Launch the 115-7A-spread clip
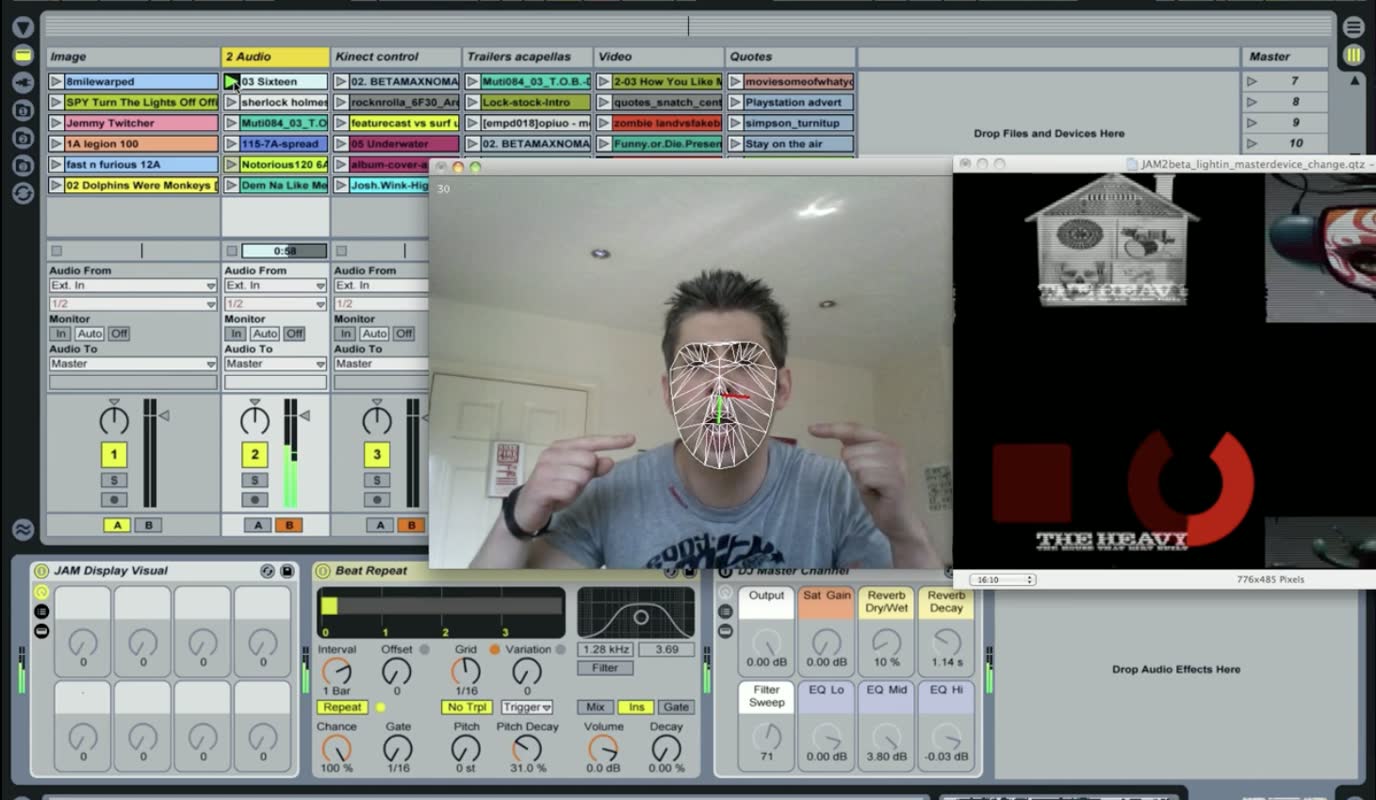This screenshot has width=1376, height=800. coord(231,144)
